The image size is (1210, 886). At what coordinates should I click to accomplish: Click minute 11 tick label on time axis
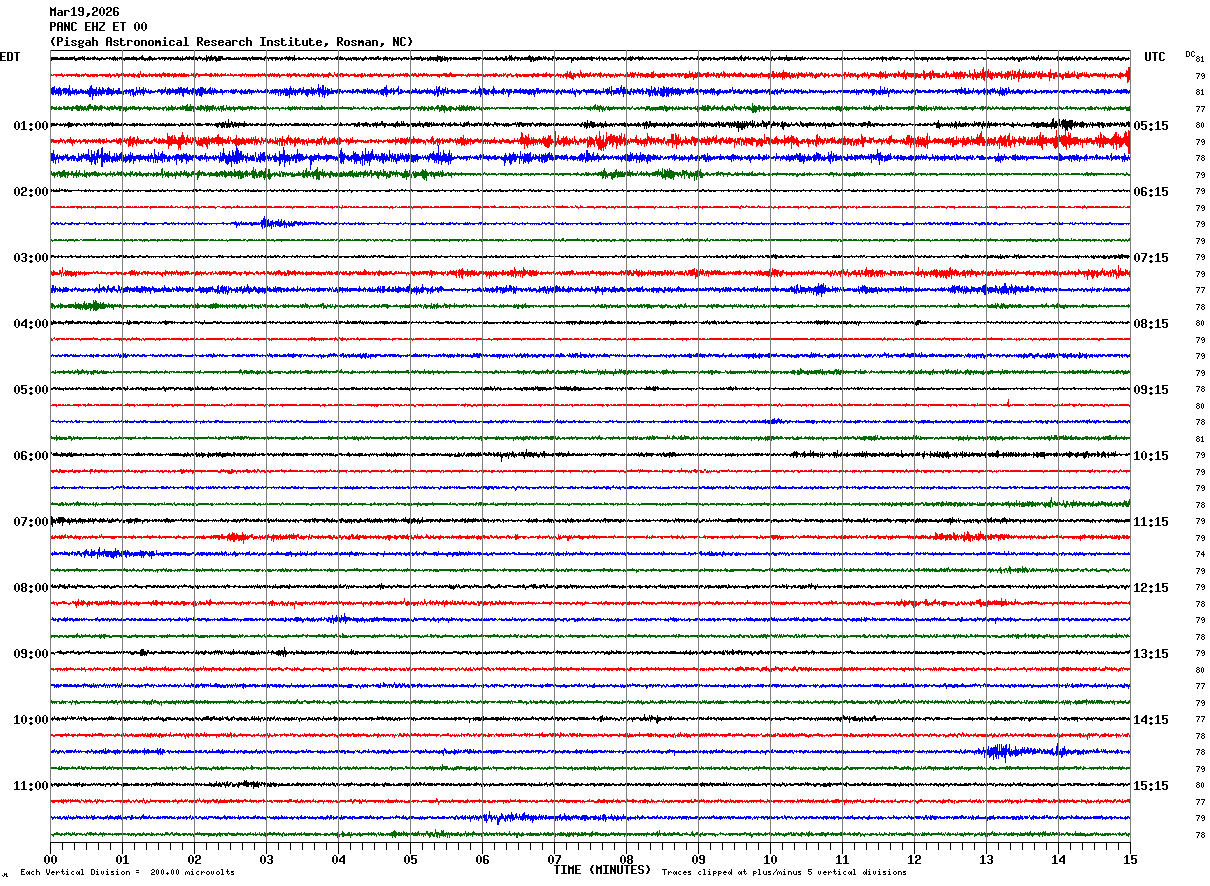coord(842,859)
